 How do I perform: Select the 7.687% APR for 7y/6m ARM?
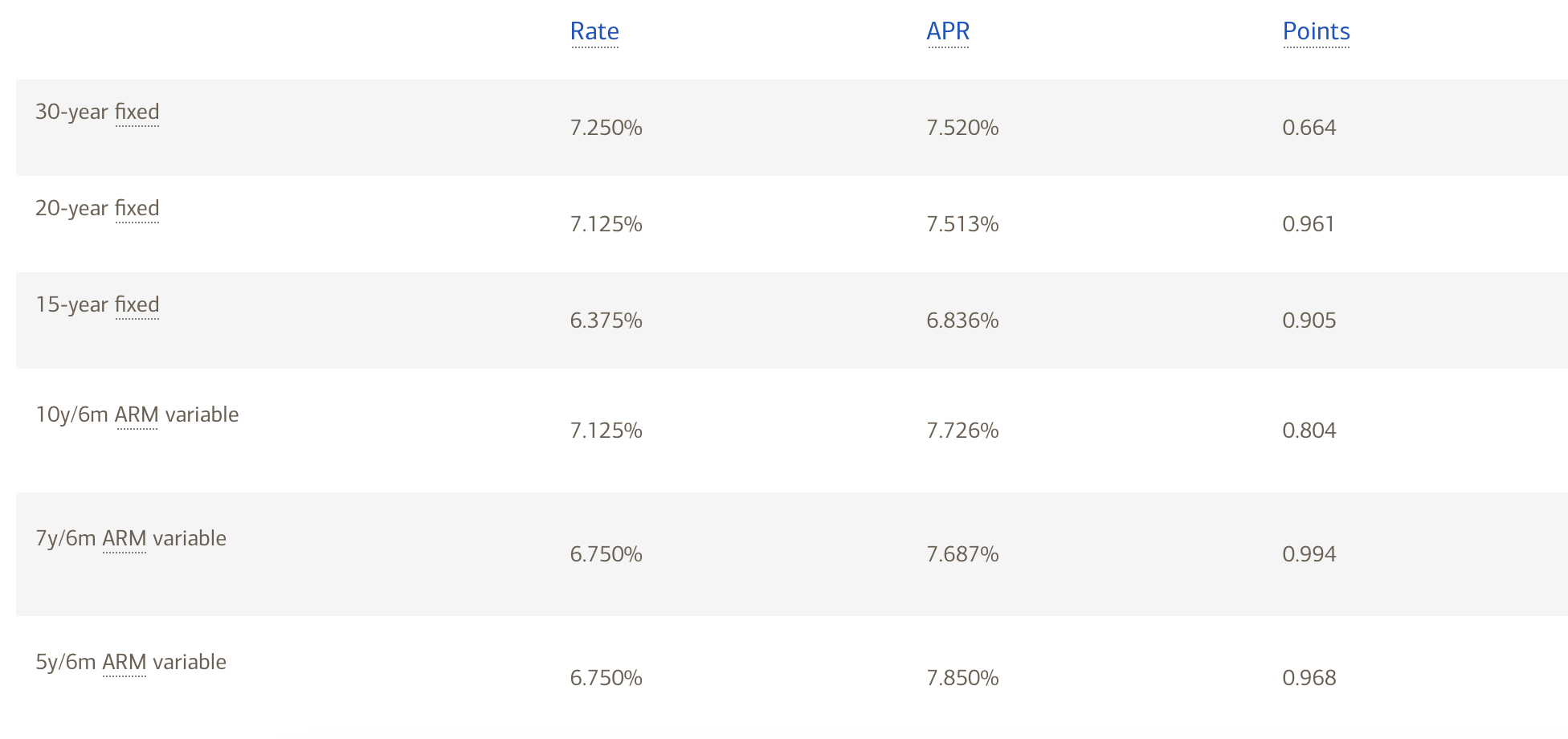coord(962,554)
